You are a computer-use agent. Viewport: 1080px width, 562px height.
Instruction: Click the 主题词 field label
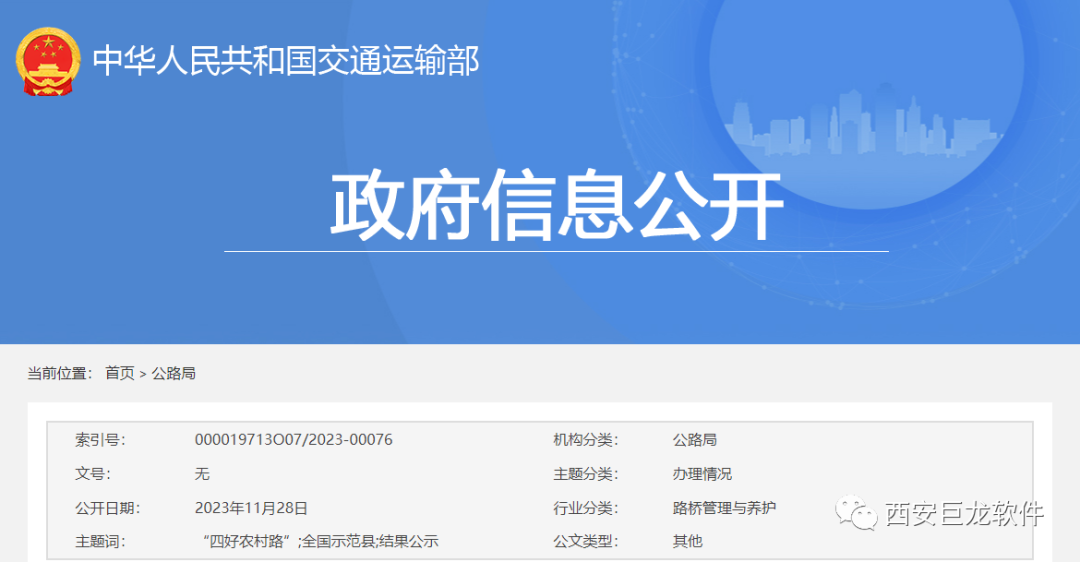[x=101, y=541]
